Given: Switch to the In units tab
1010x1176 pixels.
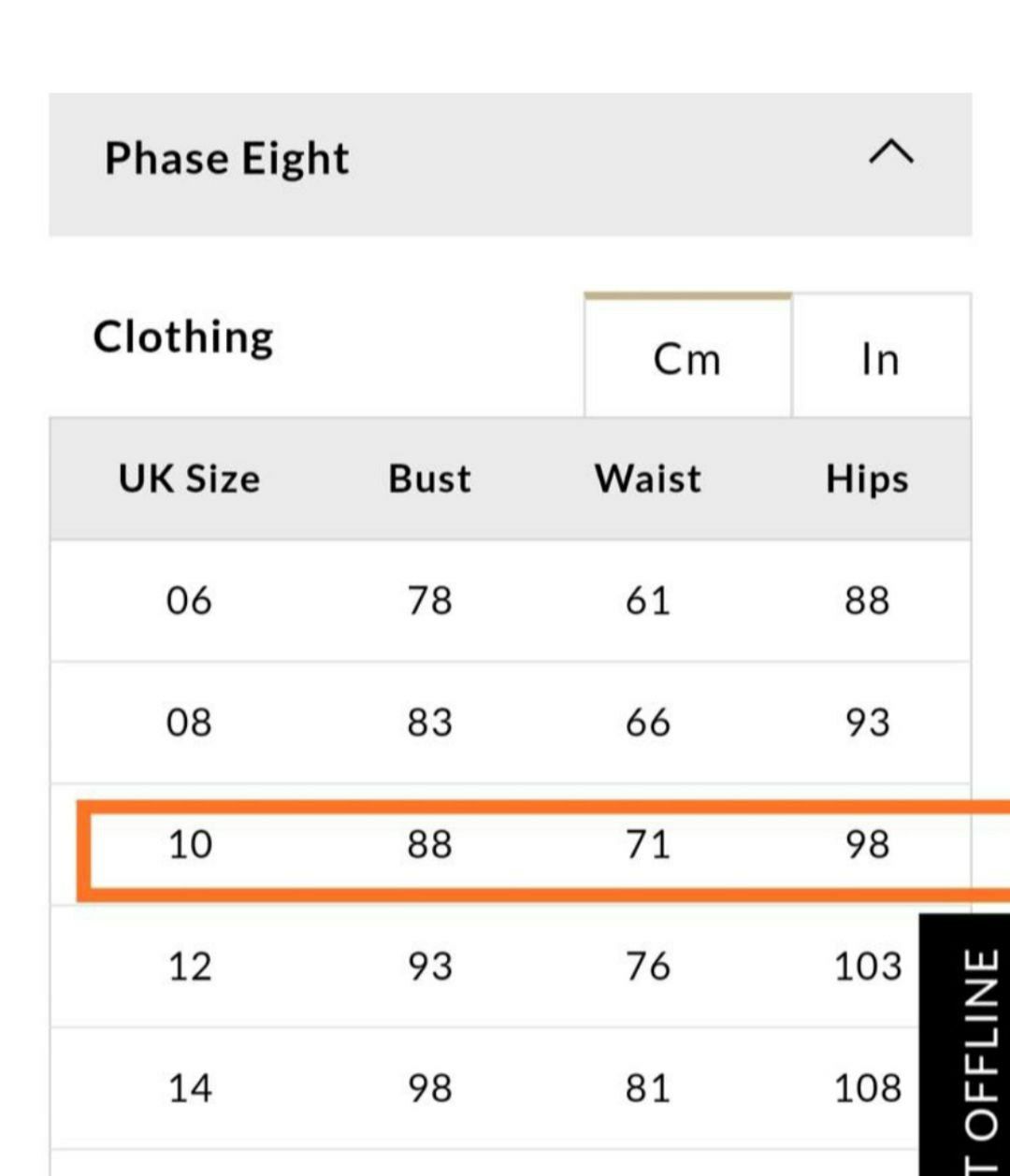Looking at the screenshot, I should pos(881,356).
